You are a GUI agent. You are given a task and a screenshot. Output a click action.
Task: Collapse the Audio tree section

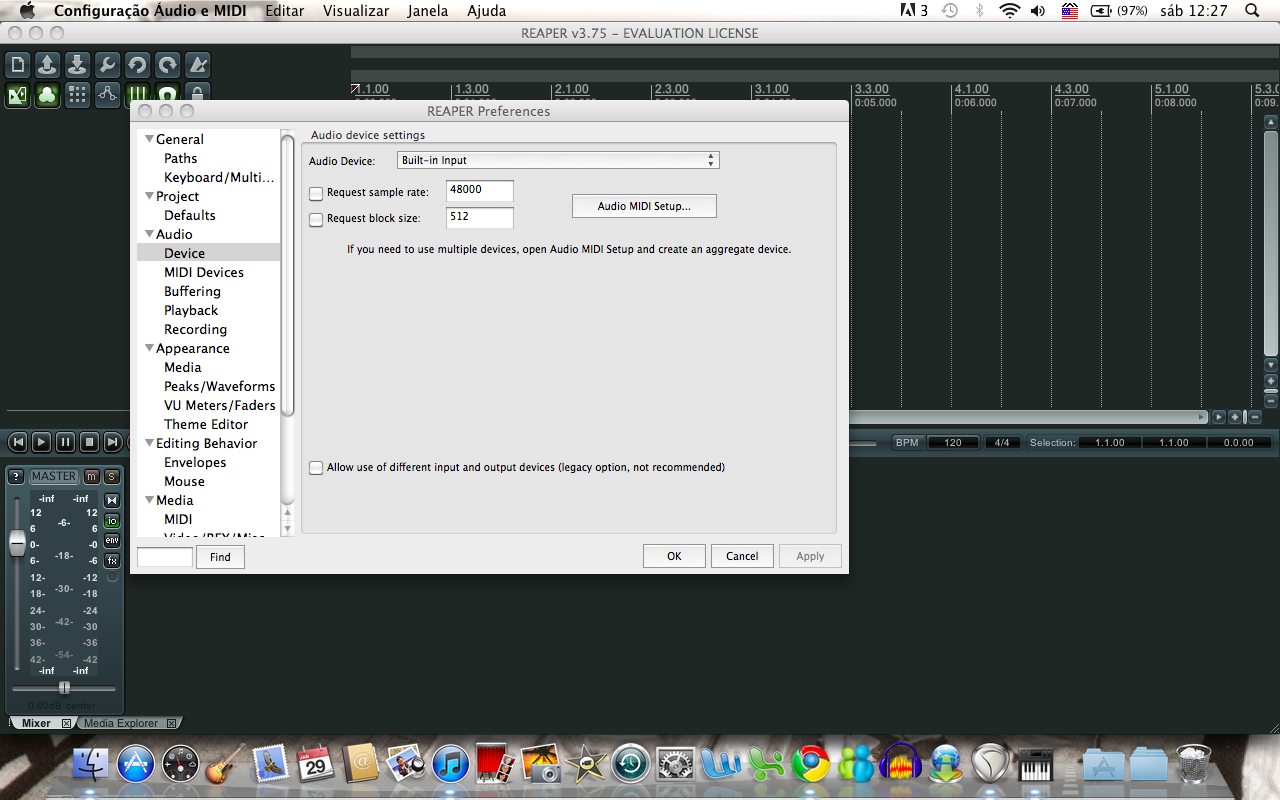click(x=150, y=234)
